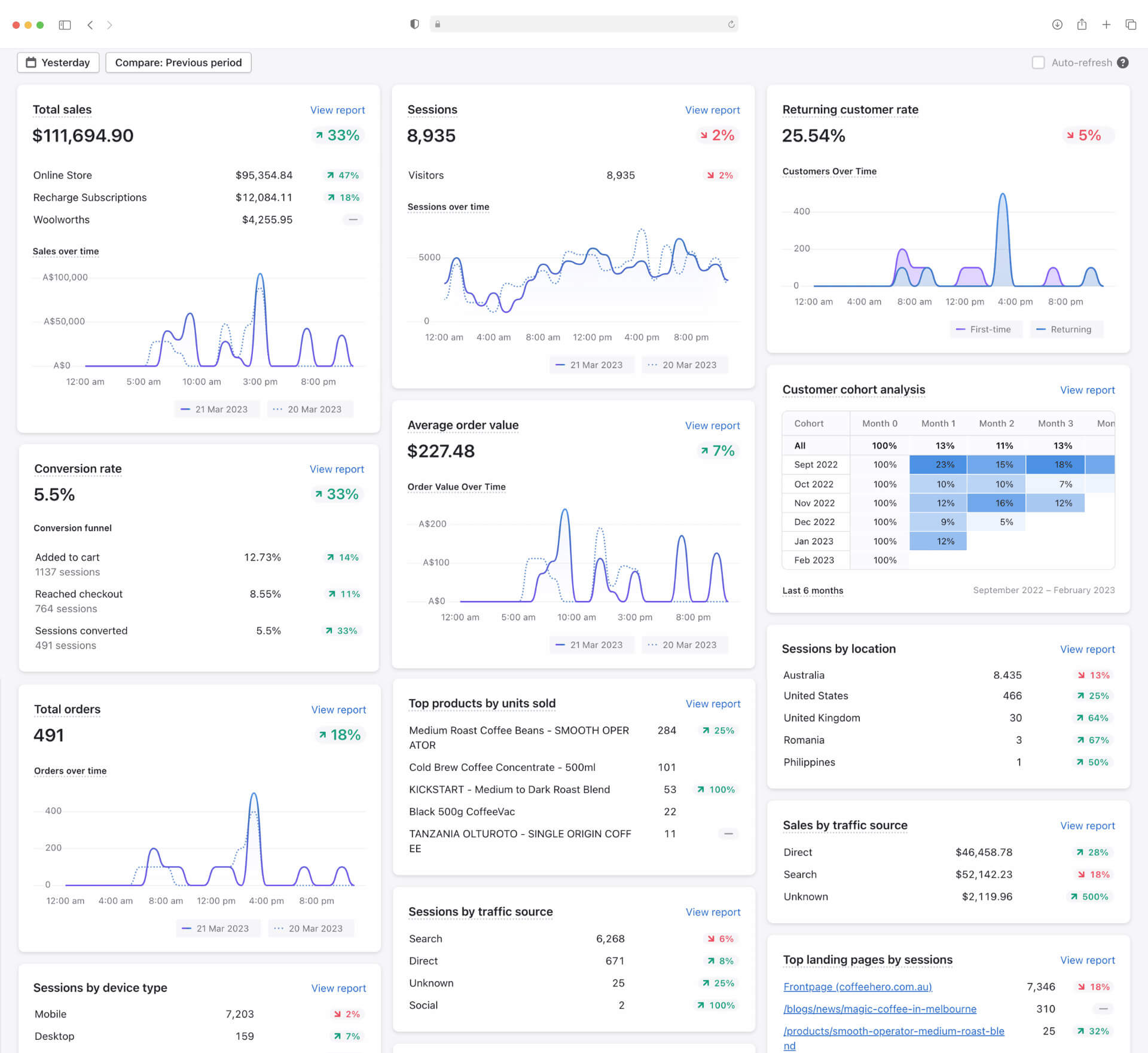Open View report for Sales by traffic source
The height and width of the screenshot is (1053, 1148).
click(1087, 826)
